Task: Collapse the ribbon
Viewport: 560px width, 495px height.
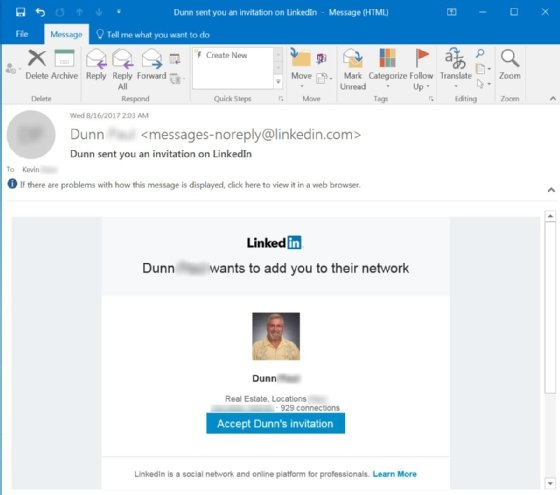Action: [x=552, y=99]
